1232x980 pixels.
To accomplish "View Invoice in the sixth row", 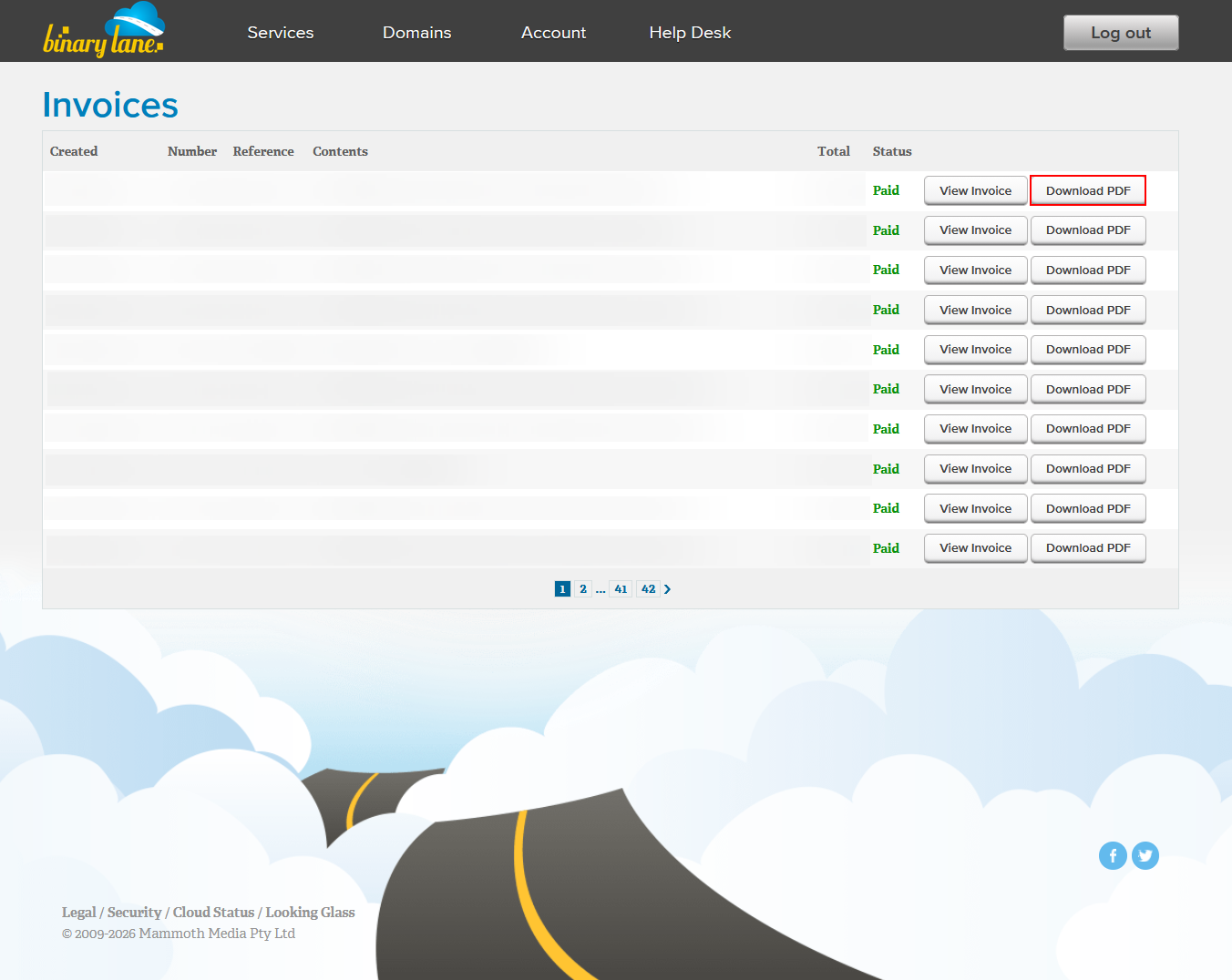I will tap(975, 390).
